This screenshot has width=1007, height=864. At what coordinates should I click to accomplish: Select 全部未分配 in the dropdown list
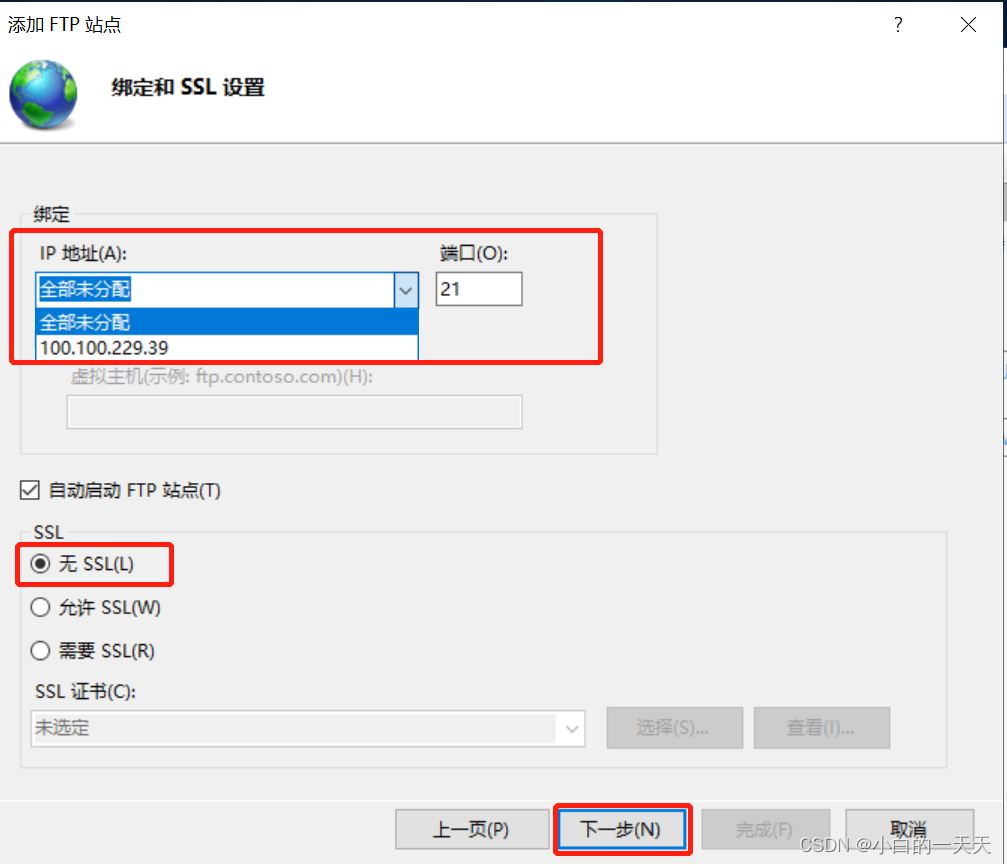[x=227, y=322]
